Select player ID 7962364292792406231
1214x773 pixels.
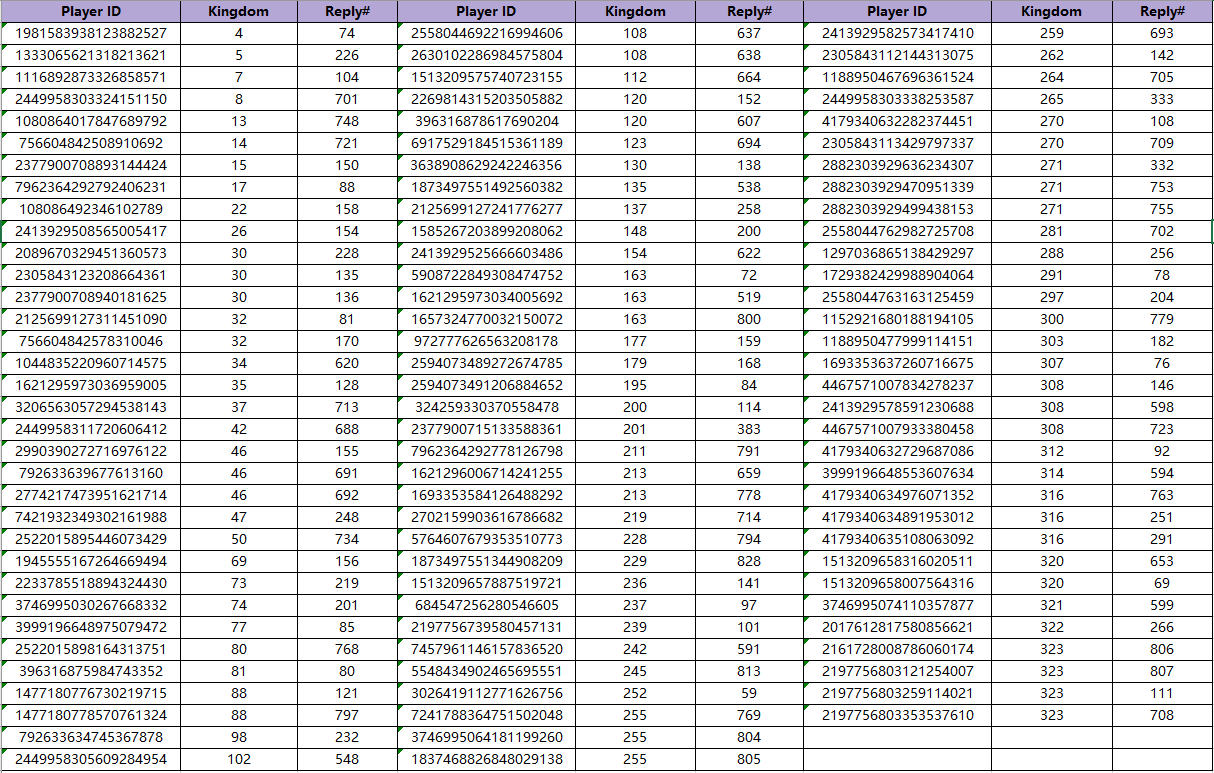91,188
